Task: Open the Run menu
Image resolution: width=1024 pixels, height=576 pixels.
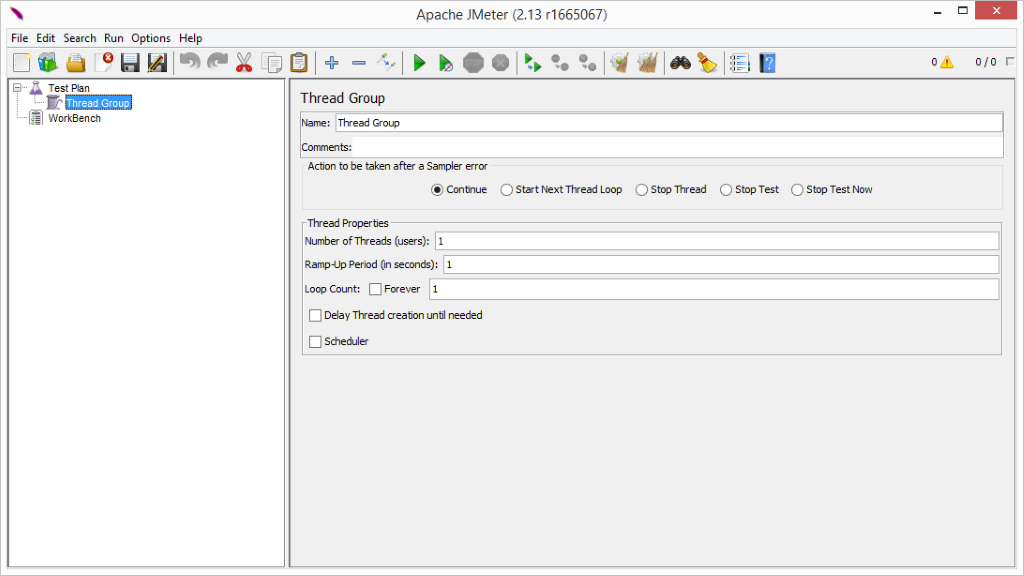Action: pos(114,38)
